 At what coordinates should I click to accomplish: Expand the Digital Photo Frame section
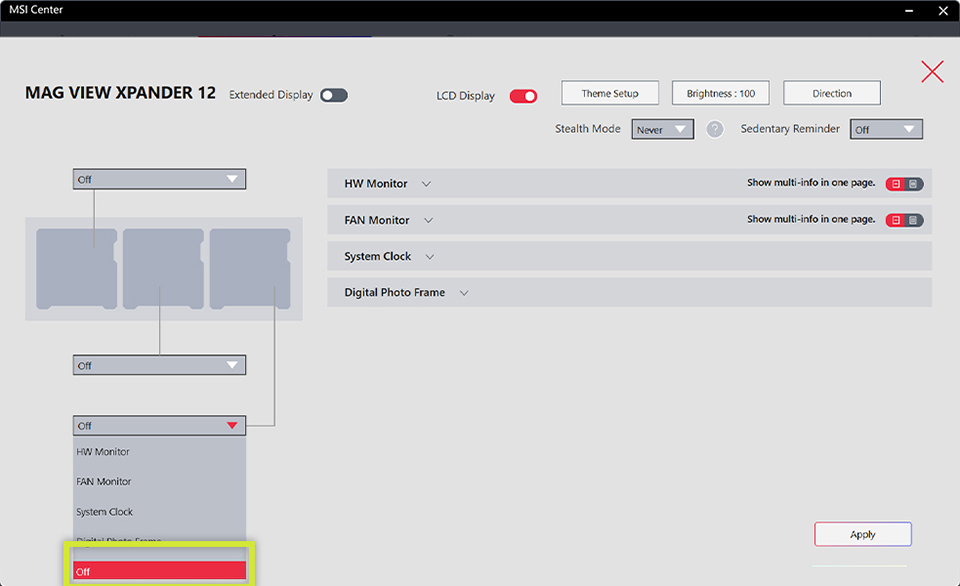click(x=464, y=293)
